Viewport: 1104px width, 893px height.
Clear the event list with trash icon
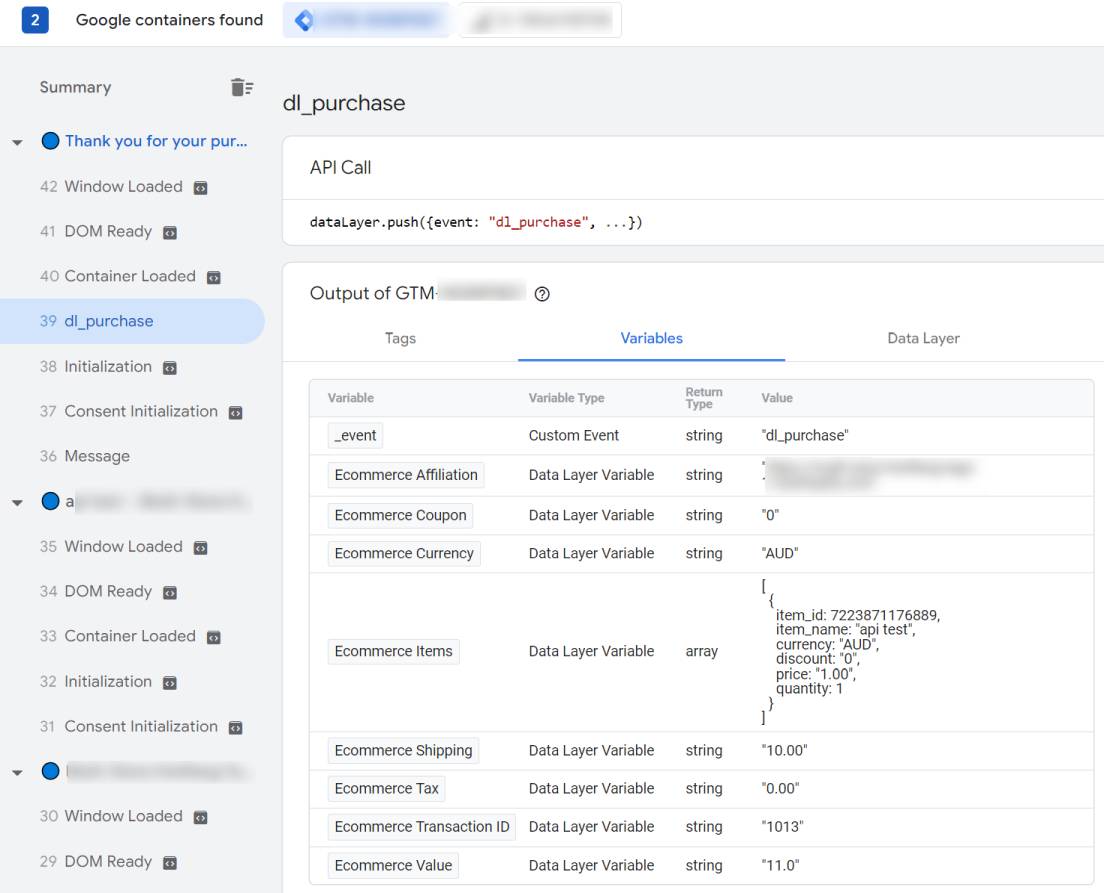click(242, 87)
